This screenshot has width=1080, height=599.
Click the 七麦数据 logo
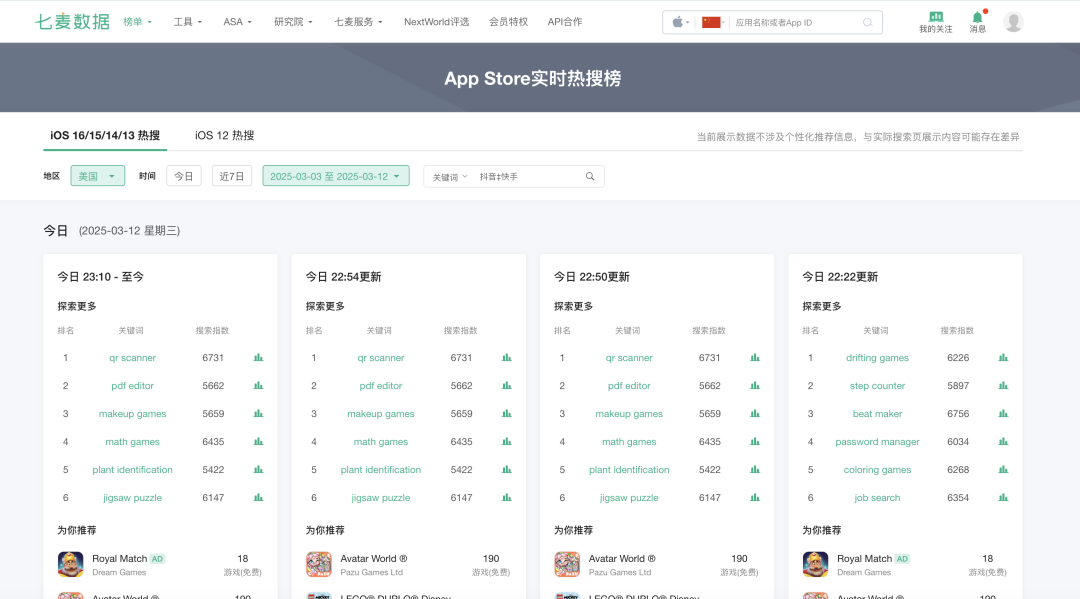click(x=72, y=22)
